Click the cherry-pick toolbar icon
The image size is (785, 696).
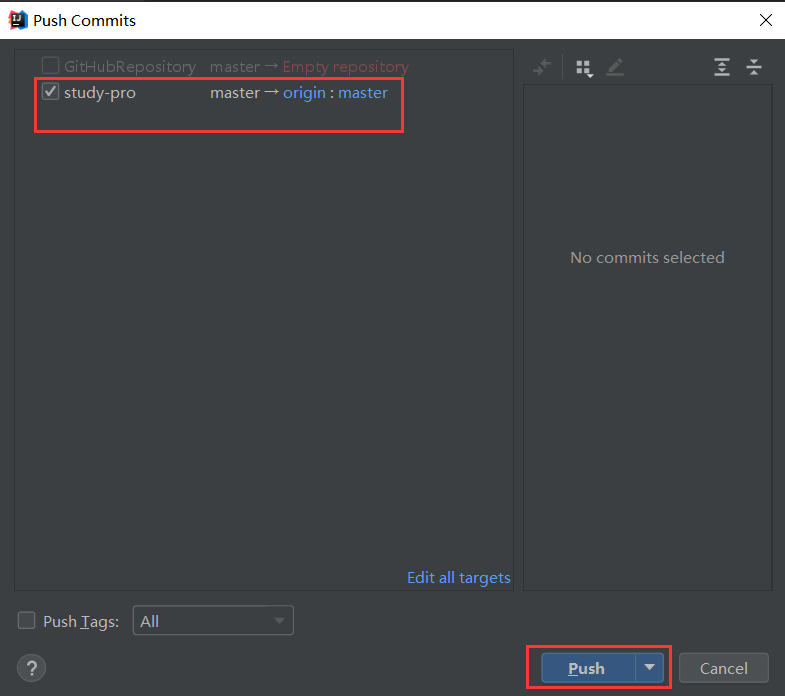tap(542, 67)
